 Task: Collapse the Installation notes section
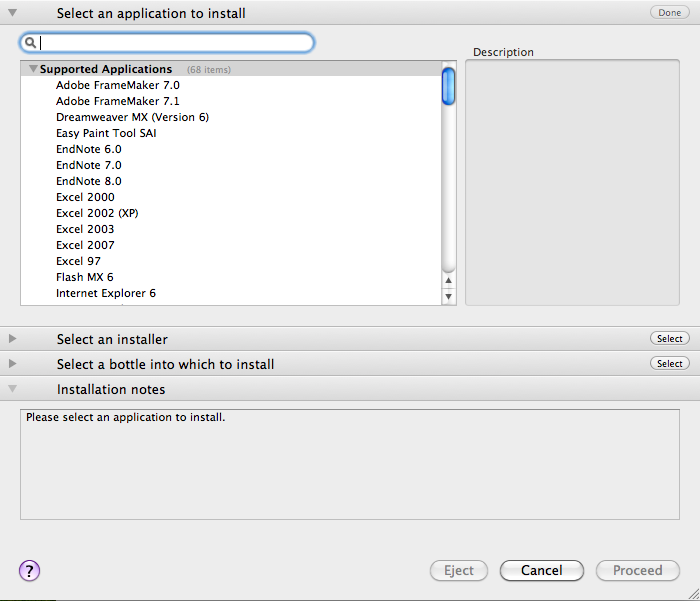12,388
